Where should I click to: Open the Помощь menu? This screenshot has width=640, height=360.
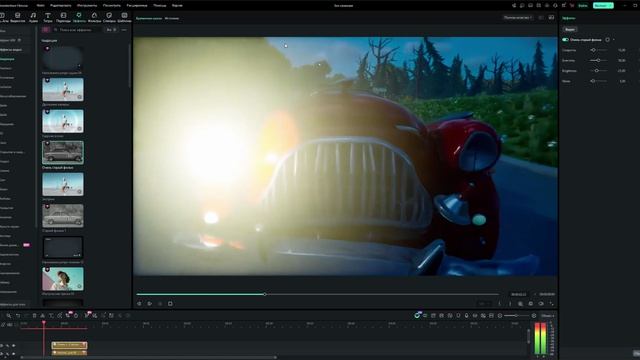coord(160,6)
